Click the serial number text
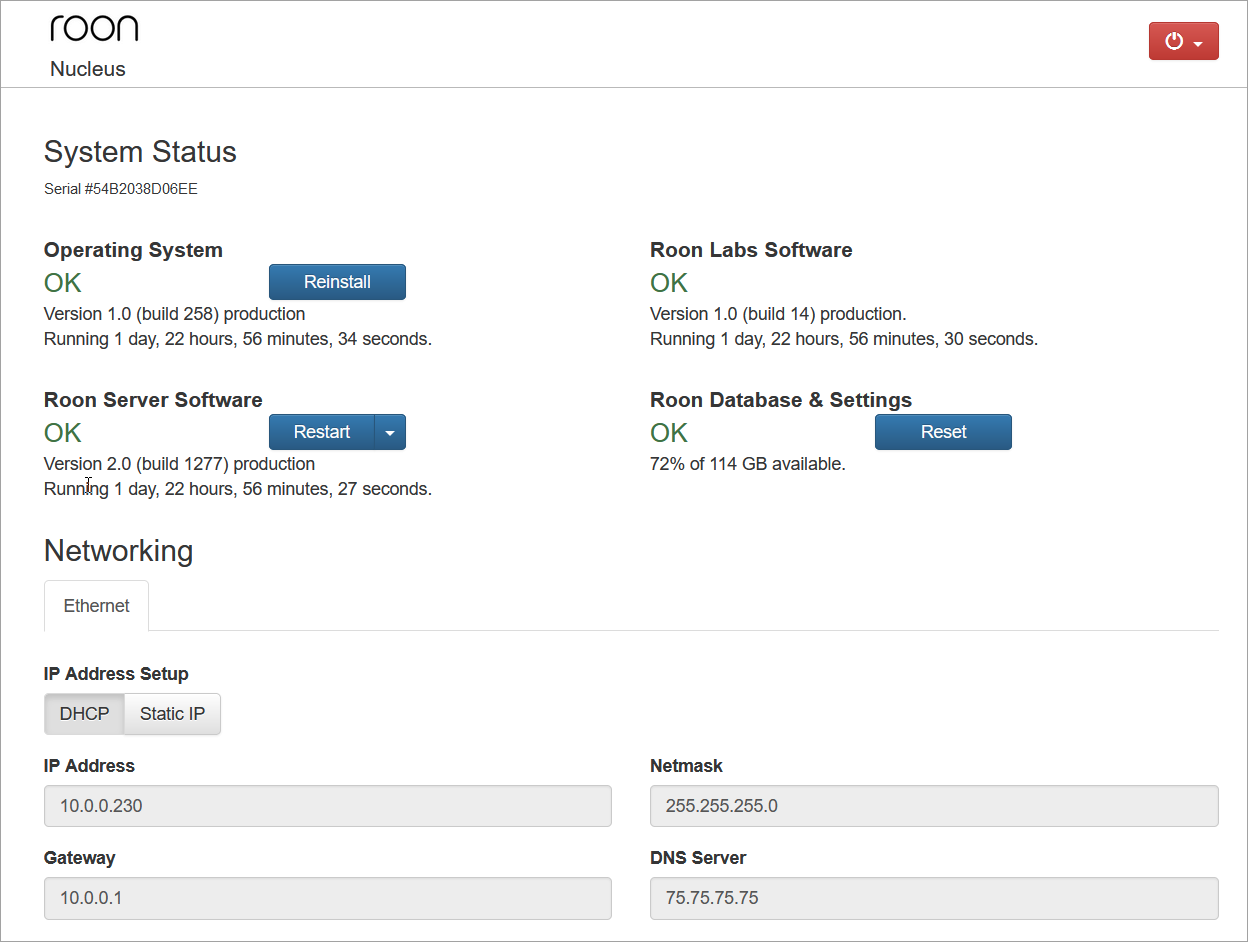This screenshot has width=1248, height=942. (121, 189)
